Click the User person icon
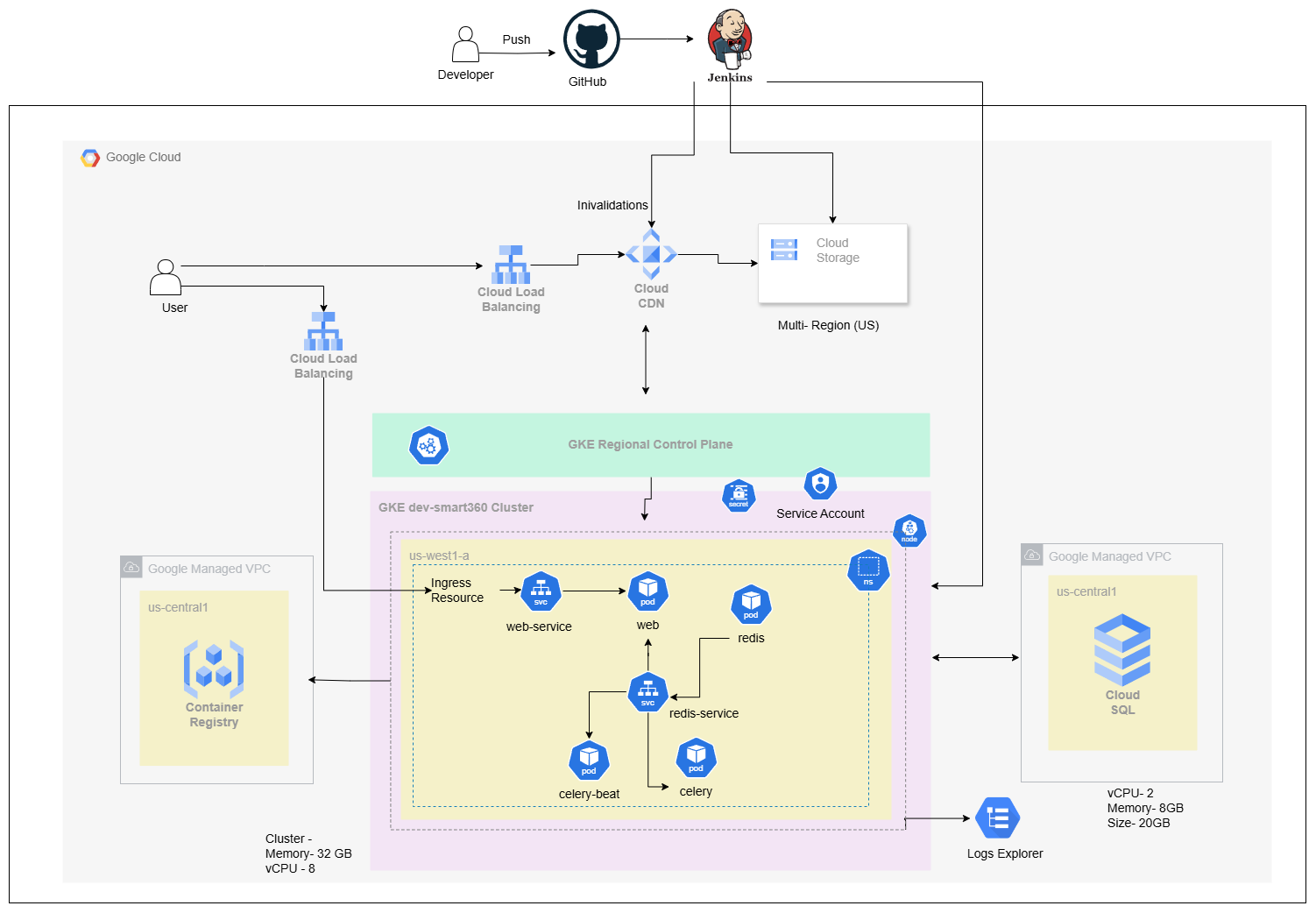The width and height of the screenshot is (1316, 913). (166, 277)
